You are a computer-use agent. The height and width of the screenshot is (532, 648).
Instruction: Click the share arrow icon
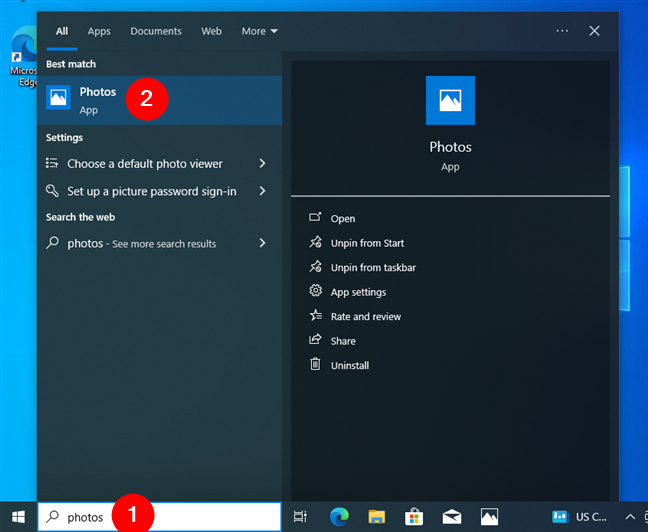pyautogui.click(x=315, y=339)
